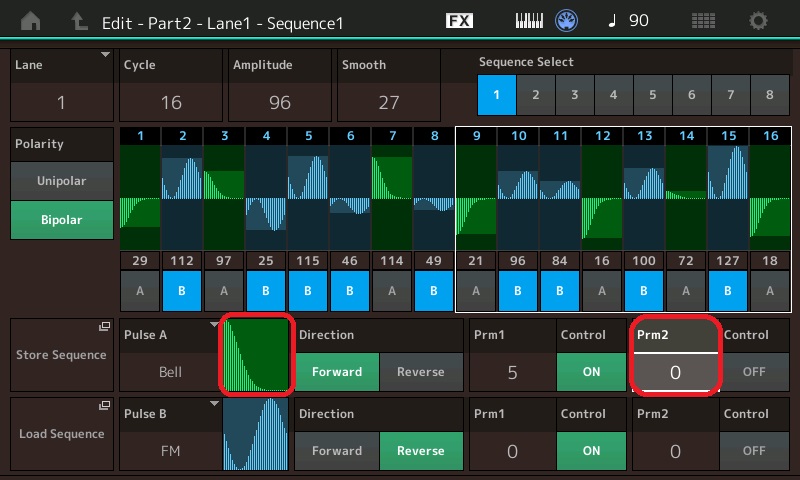Switch step 2 pulse type B toggle

182,291
